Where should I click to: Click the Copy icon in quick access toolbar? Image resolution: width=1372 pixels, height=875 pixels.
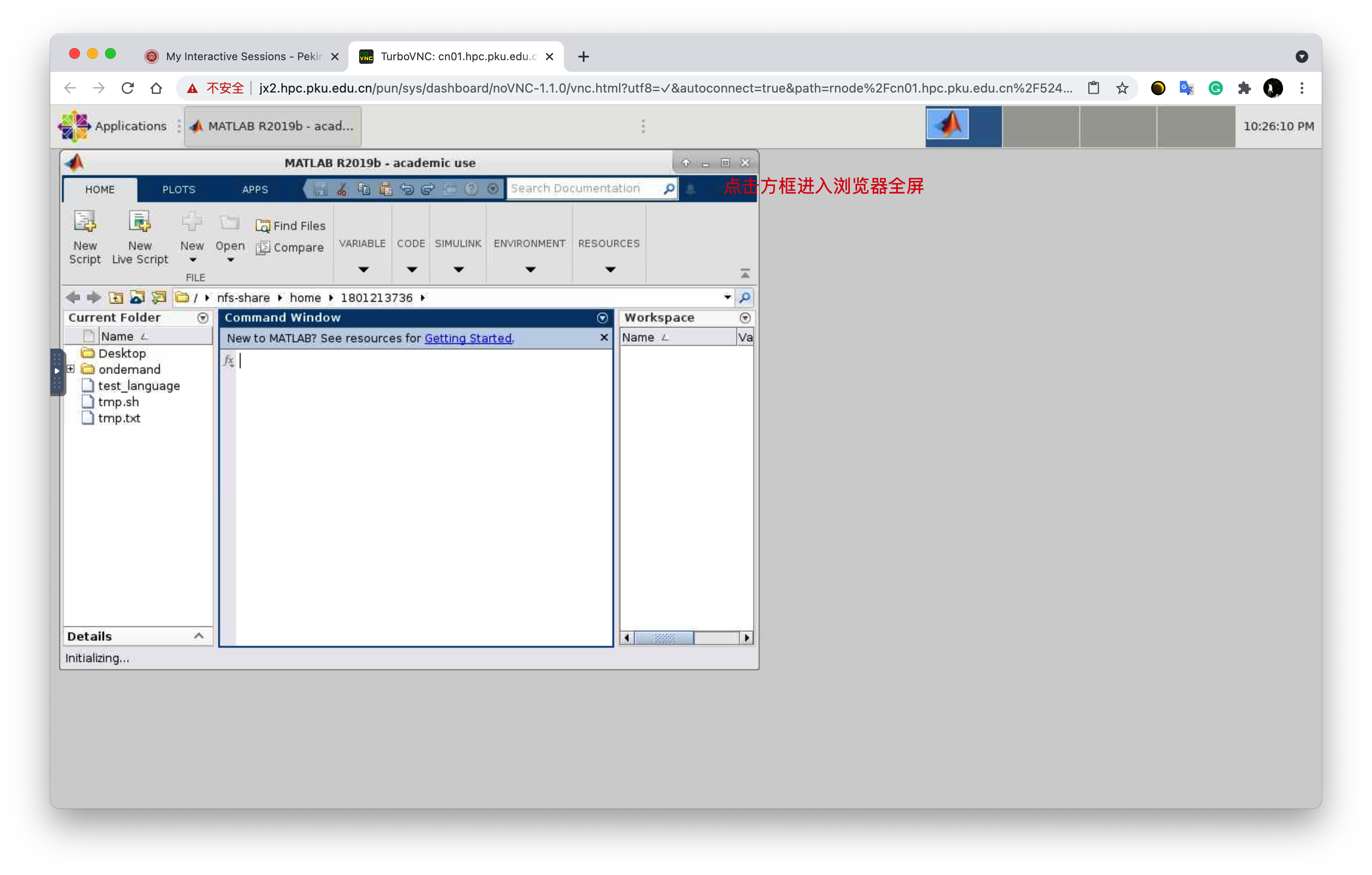coord(364,189)
